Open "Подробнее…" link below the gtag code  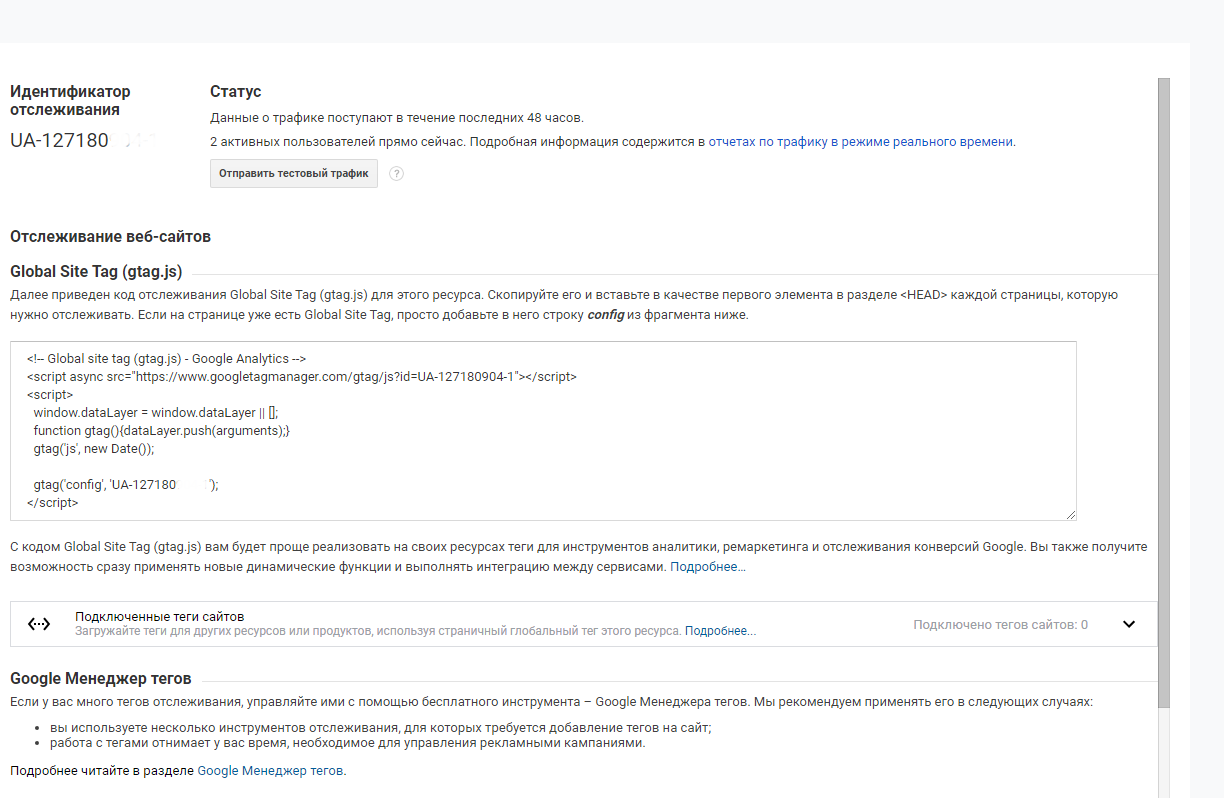click(707, 567)
